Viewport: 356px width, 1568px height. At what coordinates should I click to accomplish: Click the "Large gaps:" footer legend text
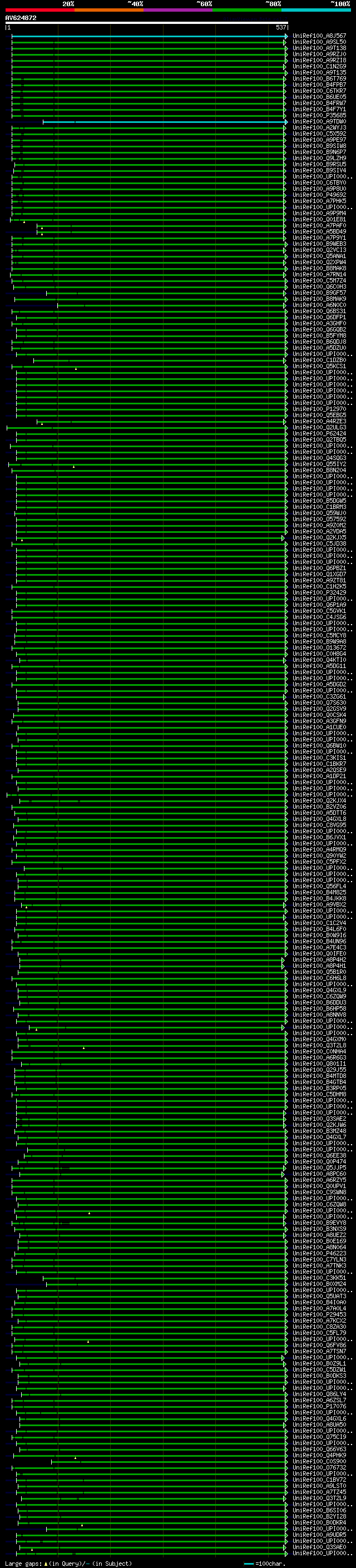pos(23,1564)
